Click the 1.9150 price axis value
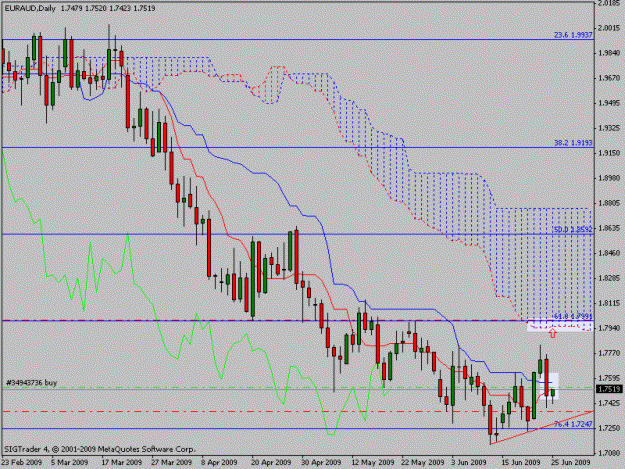The image size is (625, 469). point(609,153)
